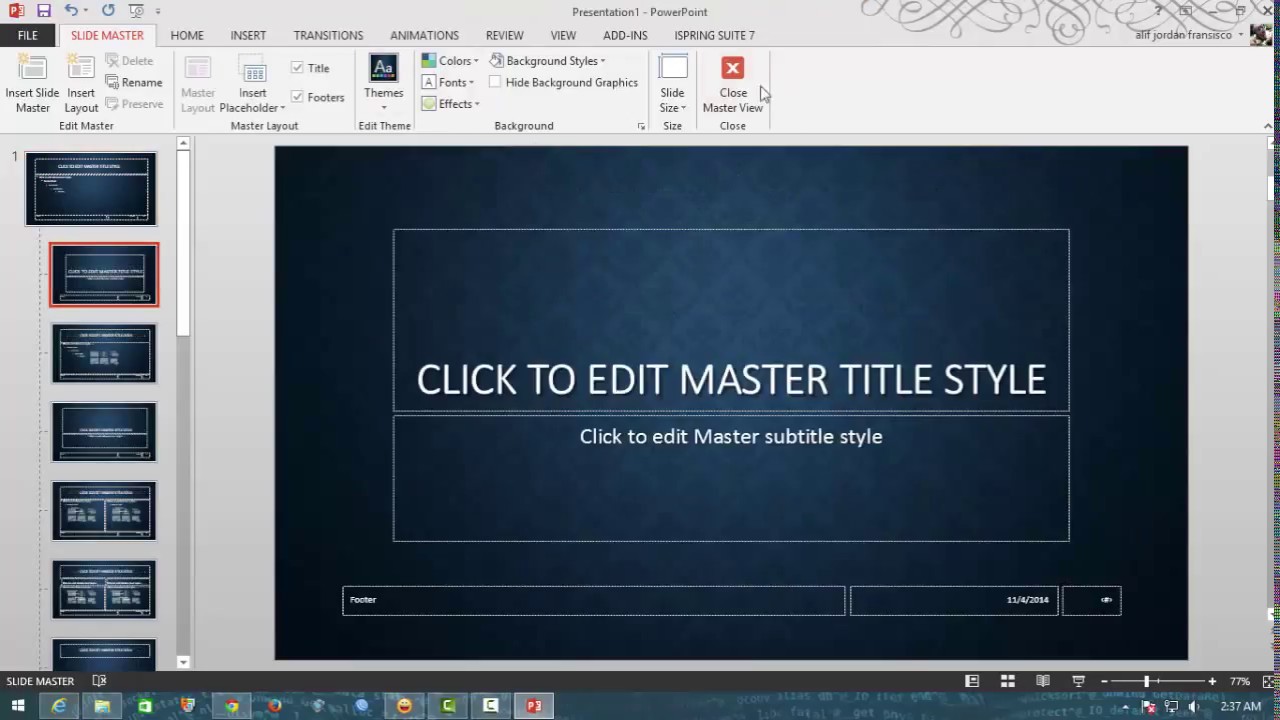This screenshot has width=1280, height=720.
Task: Click the Windows Start button
Action: (x=17, y=706)
